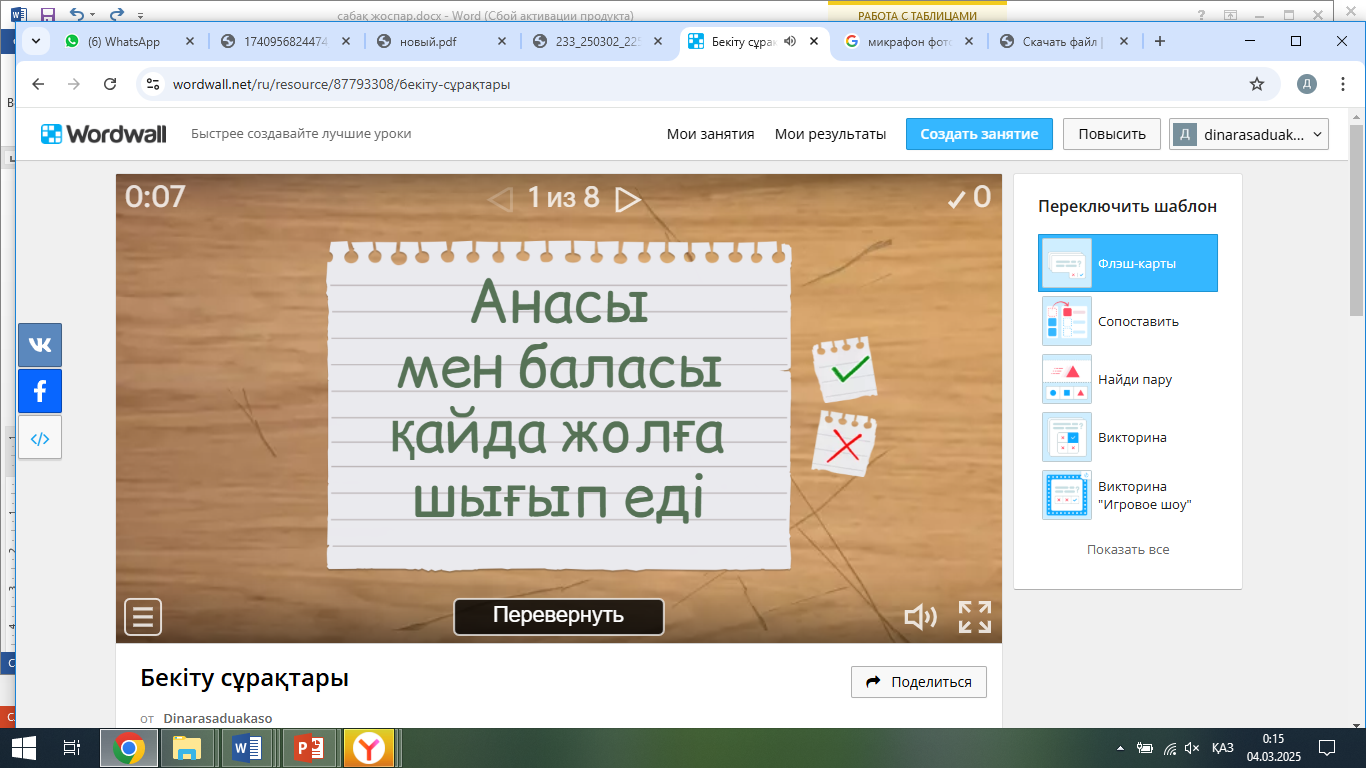Click the 0:07 game timer
Screen dimensions: 1366x768
pyautogui.click(x=155, y=196)
